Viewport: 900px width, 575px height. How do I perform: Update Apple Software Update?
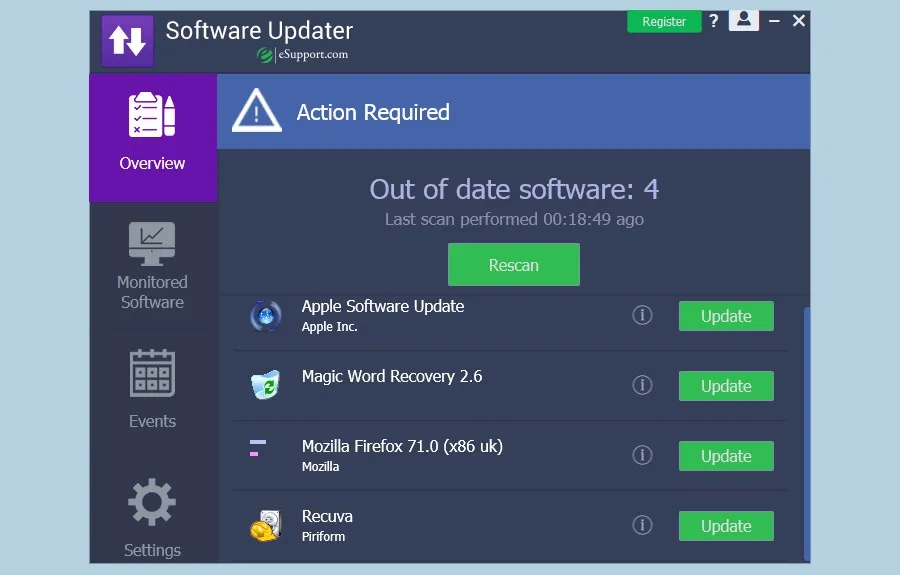(726, 316)
